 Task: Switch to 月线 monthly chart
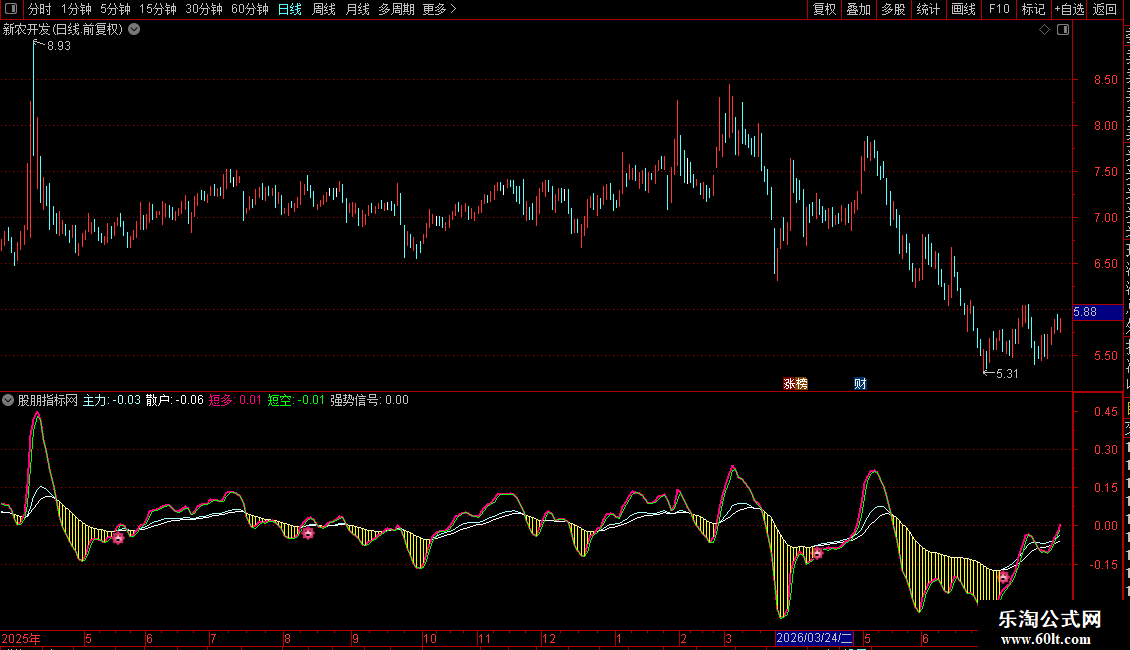(357, 9)
